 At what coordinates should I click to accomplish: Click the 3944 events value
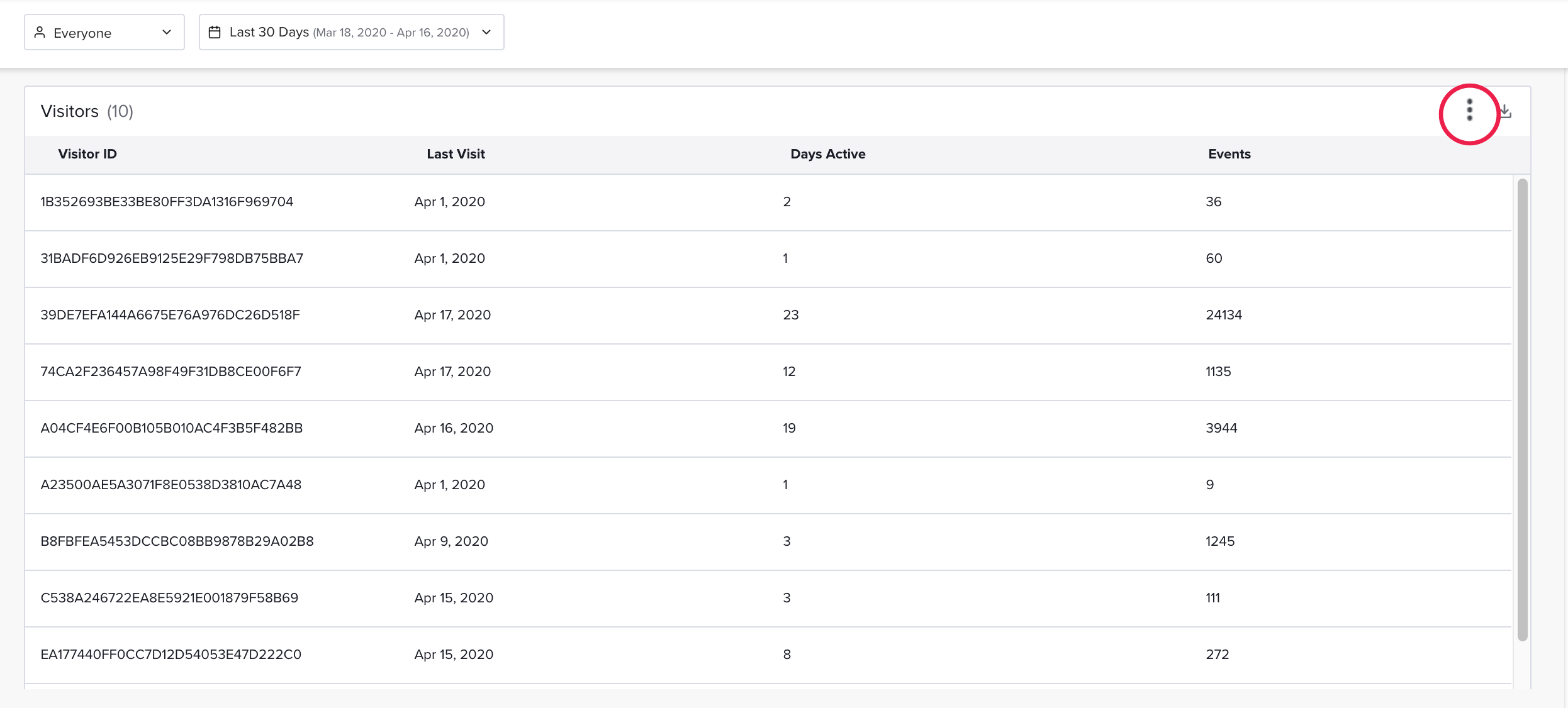pyautogui.click(x=1221, y=428)
